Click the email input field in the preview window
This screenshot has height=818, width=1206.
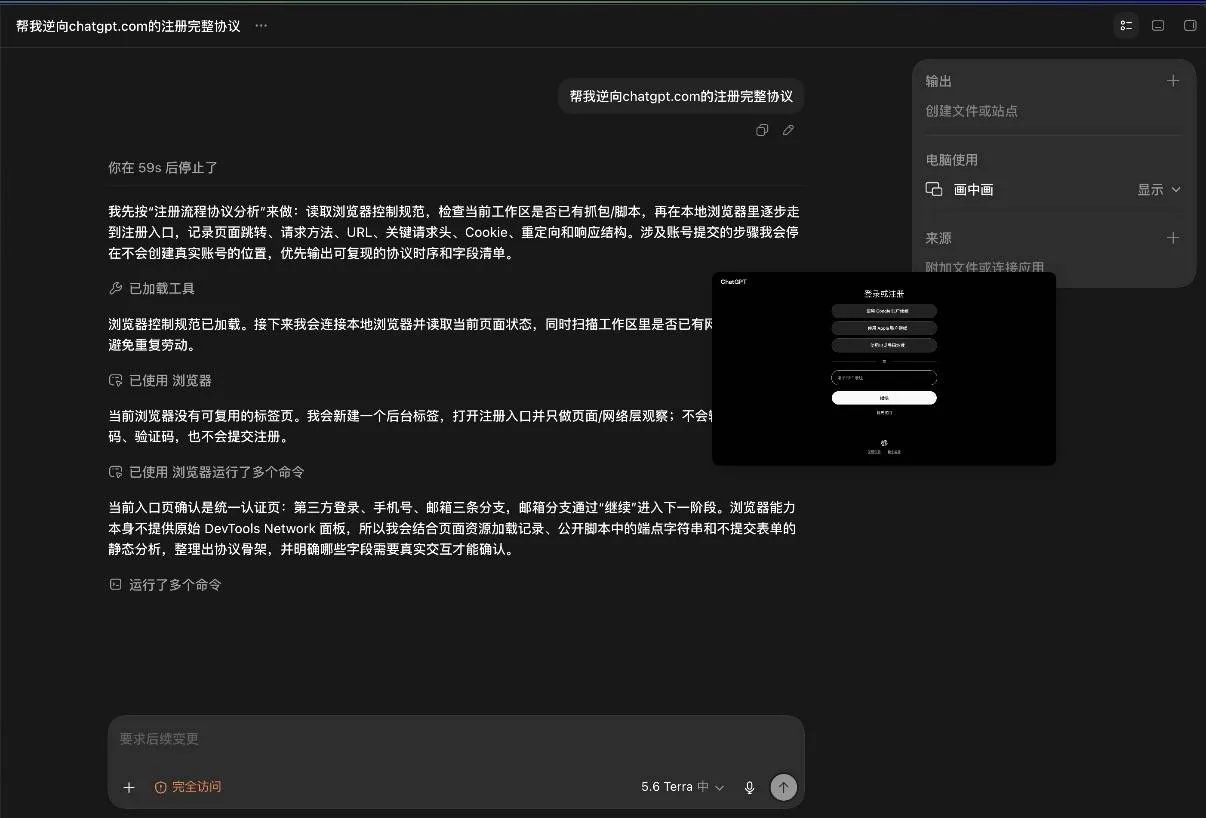click(x=884, y=378)
